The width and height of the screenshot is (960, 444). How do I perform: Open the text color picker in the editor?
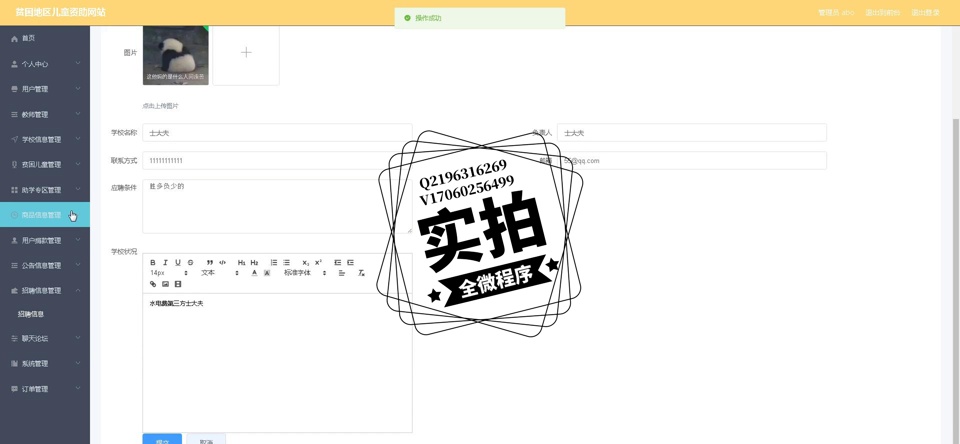tap(254, 273)
